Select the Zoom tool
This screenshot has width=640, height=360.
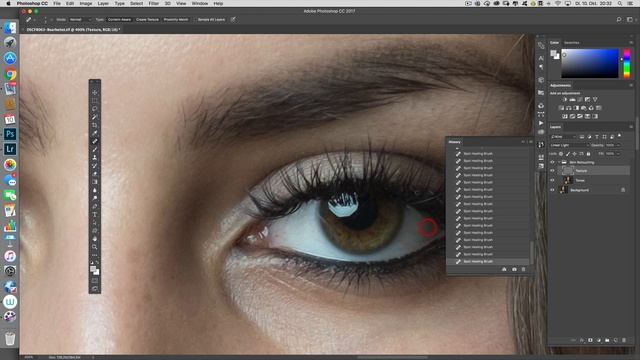[95, 247]
